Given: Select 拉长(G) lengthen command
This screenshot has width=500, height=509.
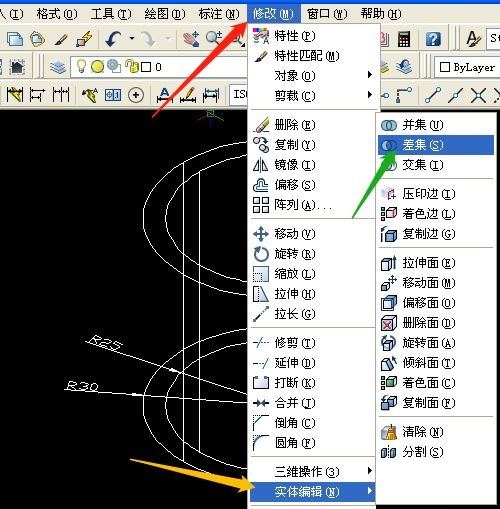Looking at the screenshot, I should point(314,314).
